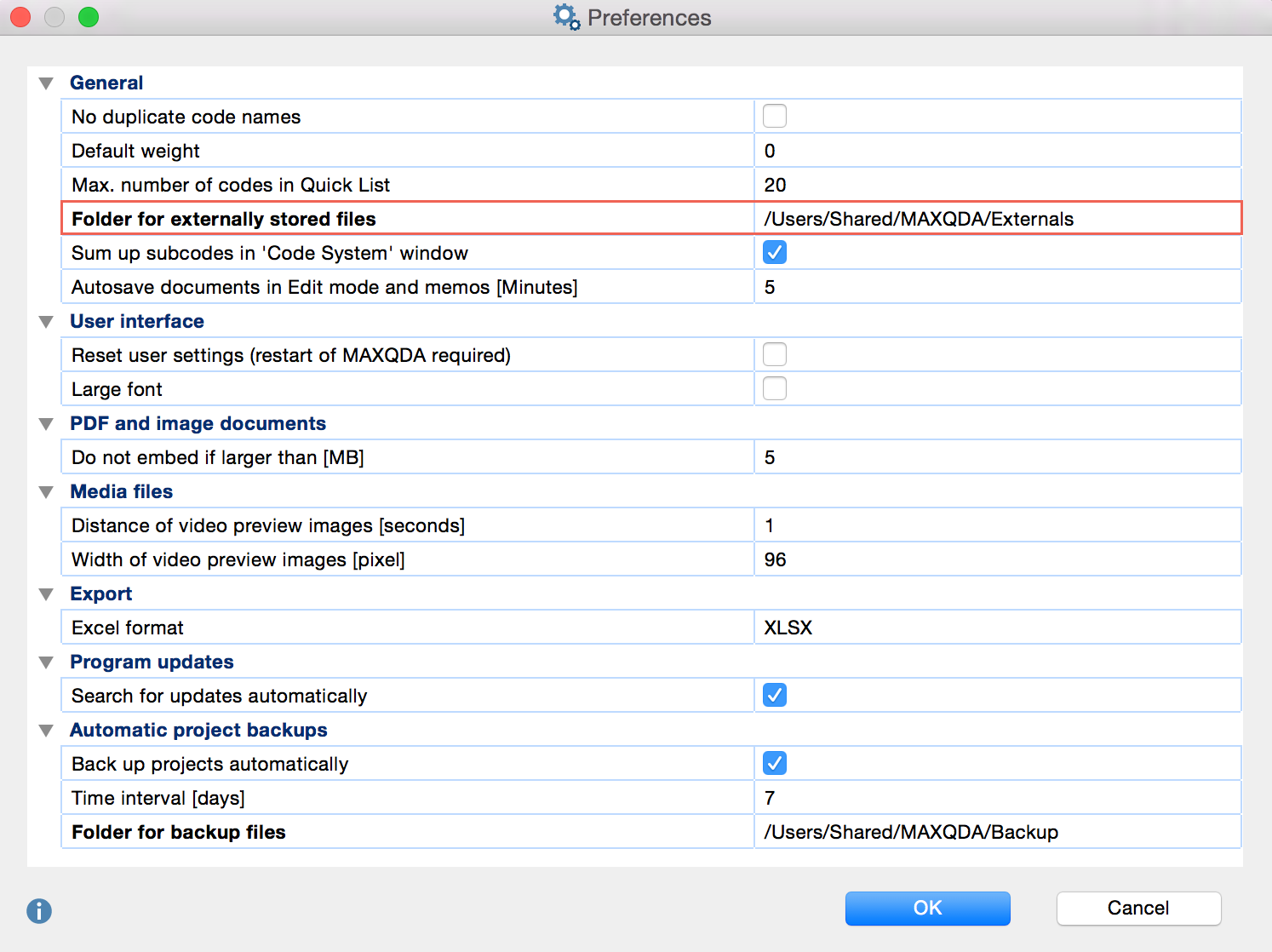Disable 'Search for updates automatically' checkbox
The image size is (1272, 952).
coord(774,695)
